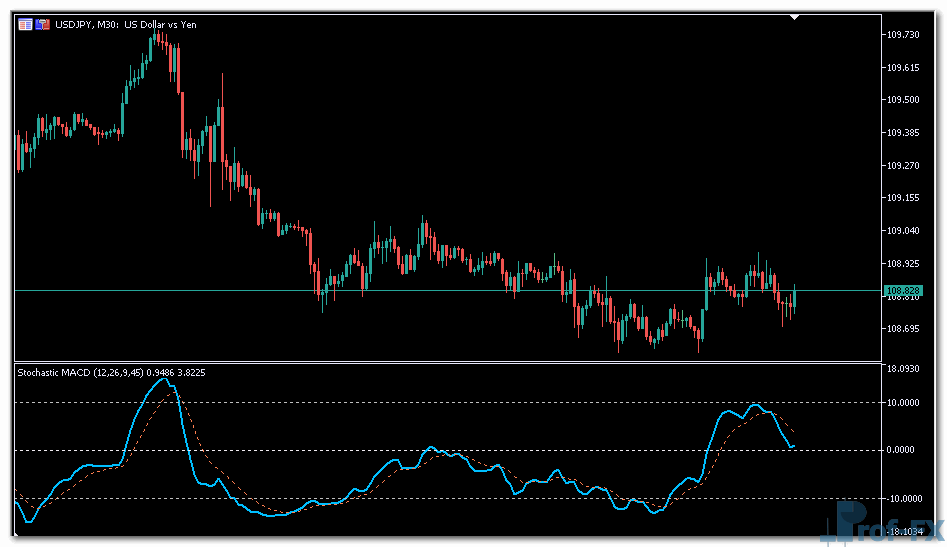Click the 10.0000 indicator level label
The height and width of the screenshot is (547, 947).
(x=902, y=403)
